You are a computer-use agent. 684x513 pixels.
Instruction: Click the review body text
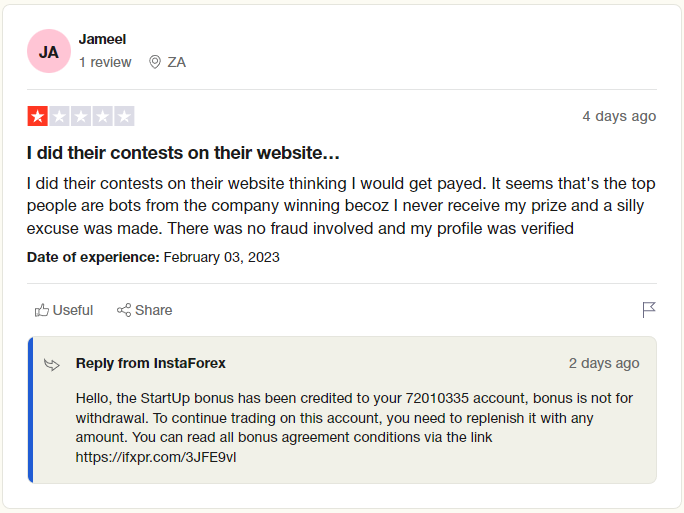(341, 205)
